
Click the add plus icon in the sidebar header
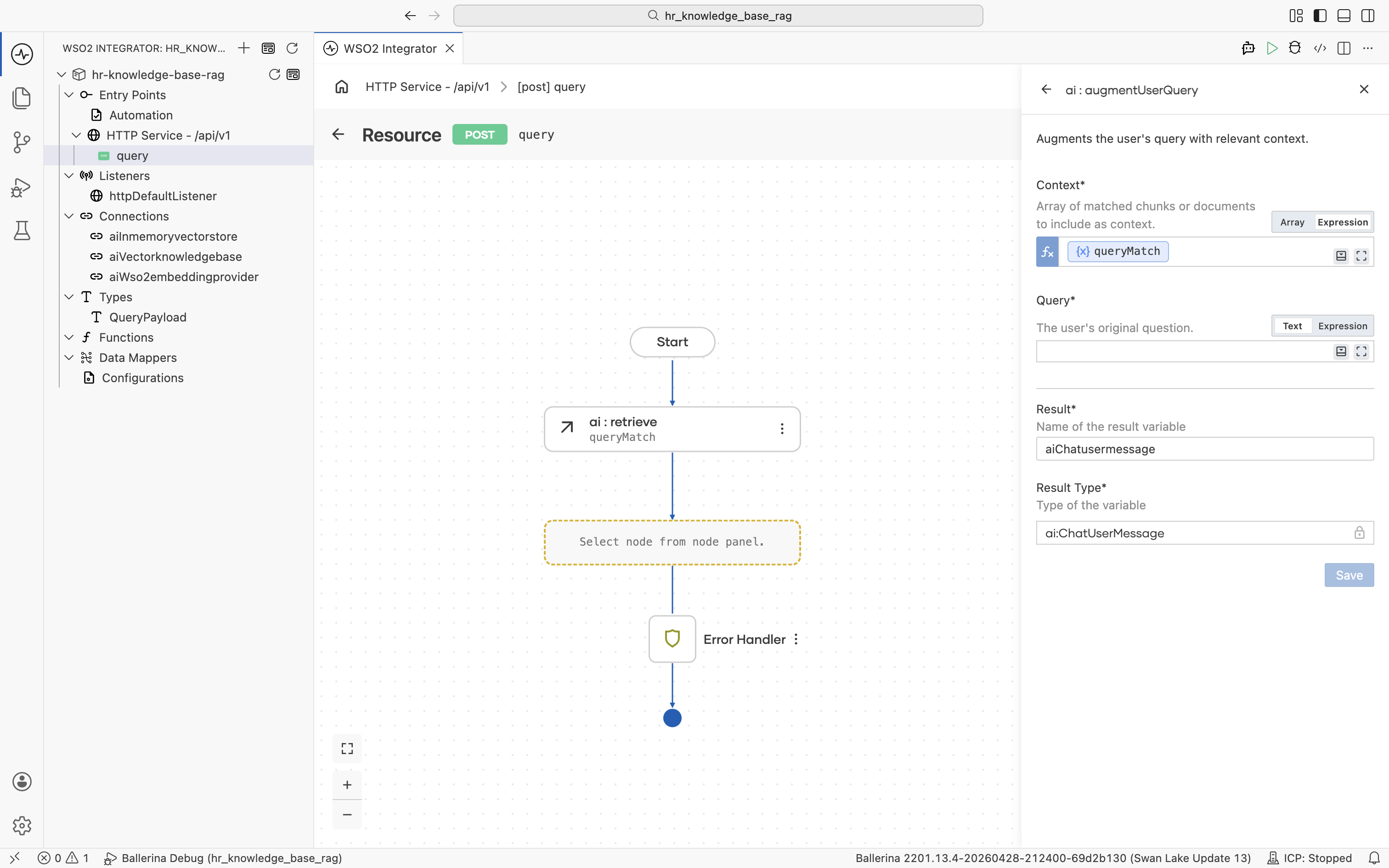click(x=244, y=48)
